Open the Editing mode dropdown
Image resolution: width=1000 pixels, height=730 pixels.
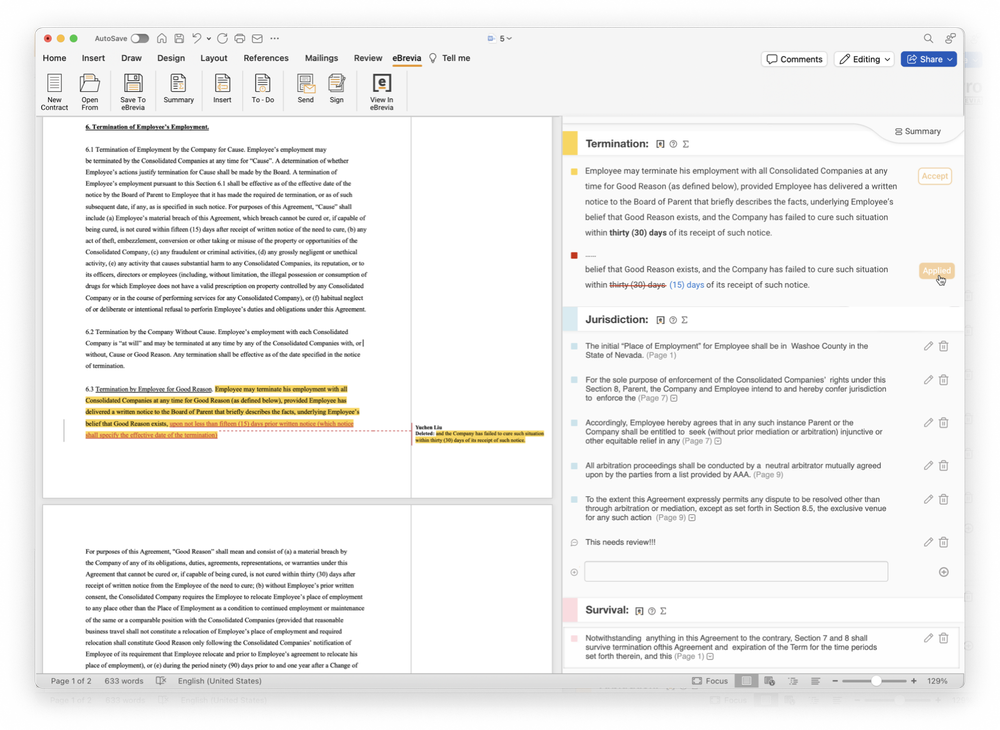coord(864,59)
